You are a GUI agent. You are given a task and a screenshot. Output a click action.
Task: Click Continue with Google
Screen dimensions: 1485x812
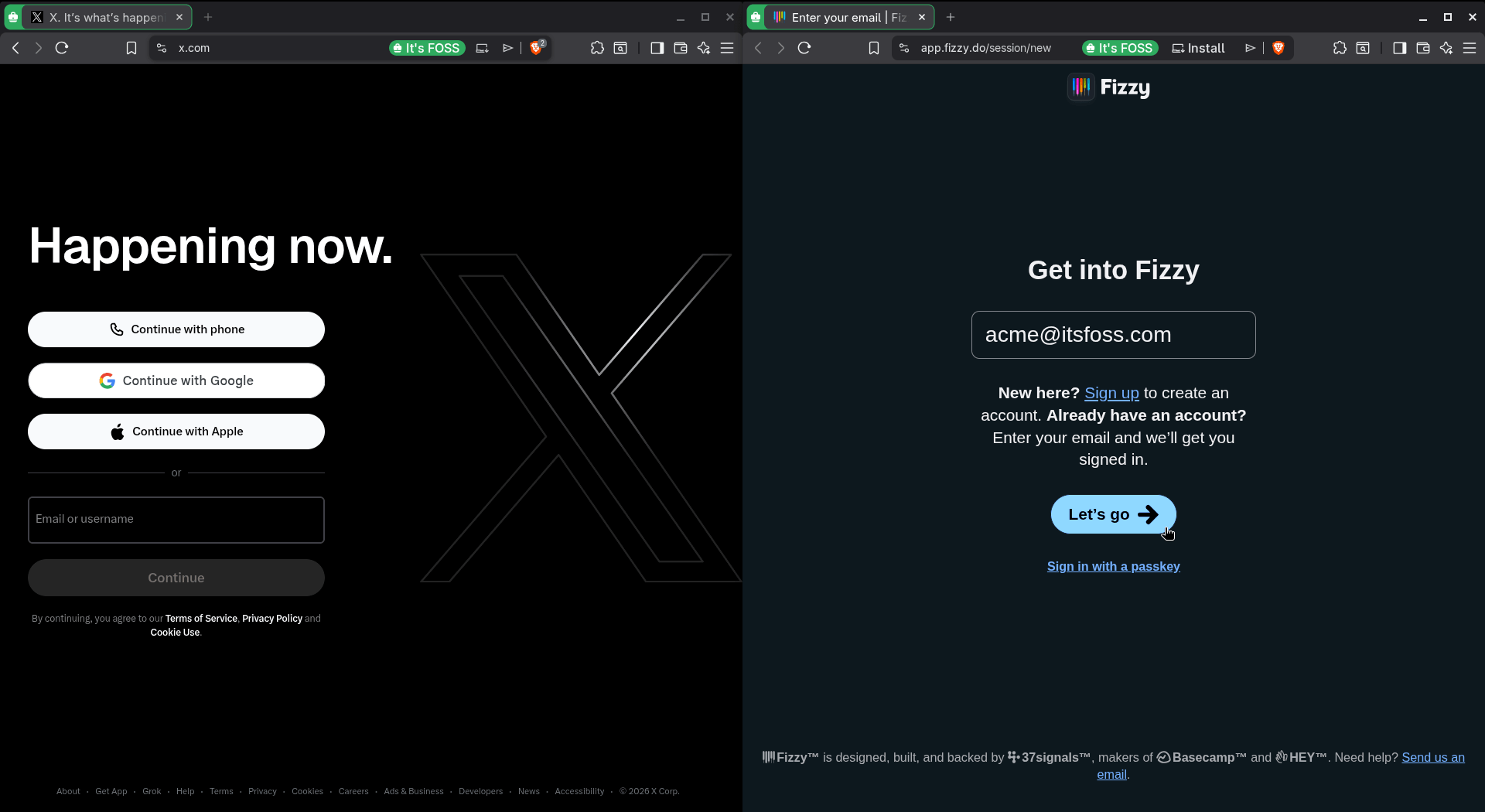coord(176,380)
